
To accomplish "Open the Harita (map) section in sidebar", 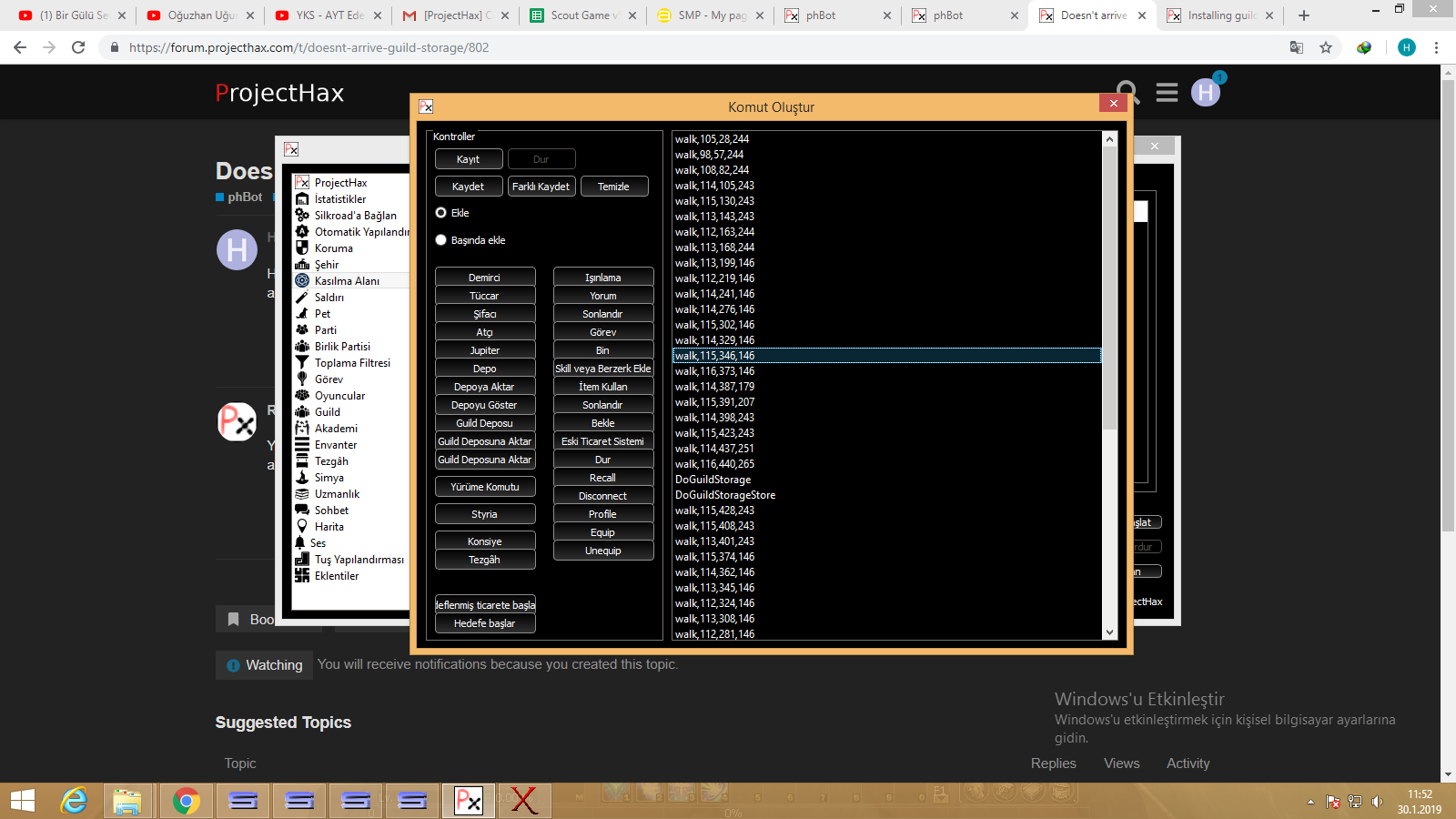I will click(330, 526).
